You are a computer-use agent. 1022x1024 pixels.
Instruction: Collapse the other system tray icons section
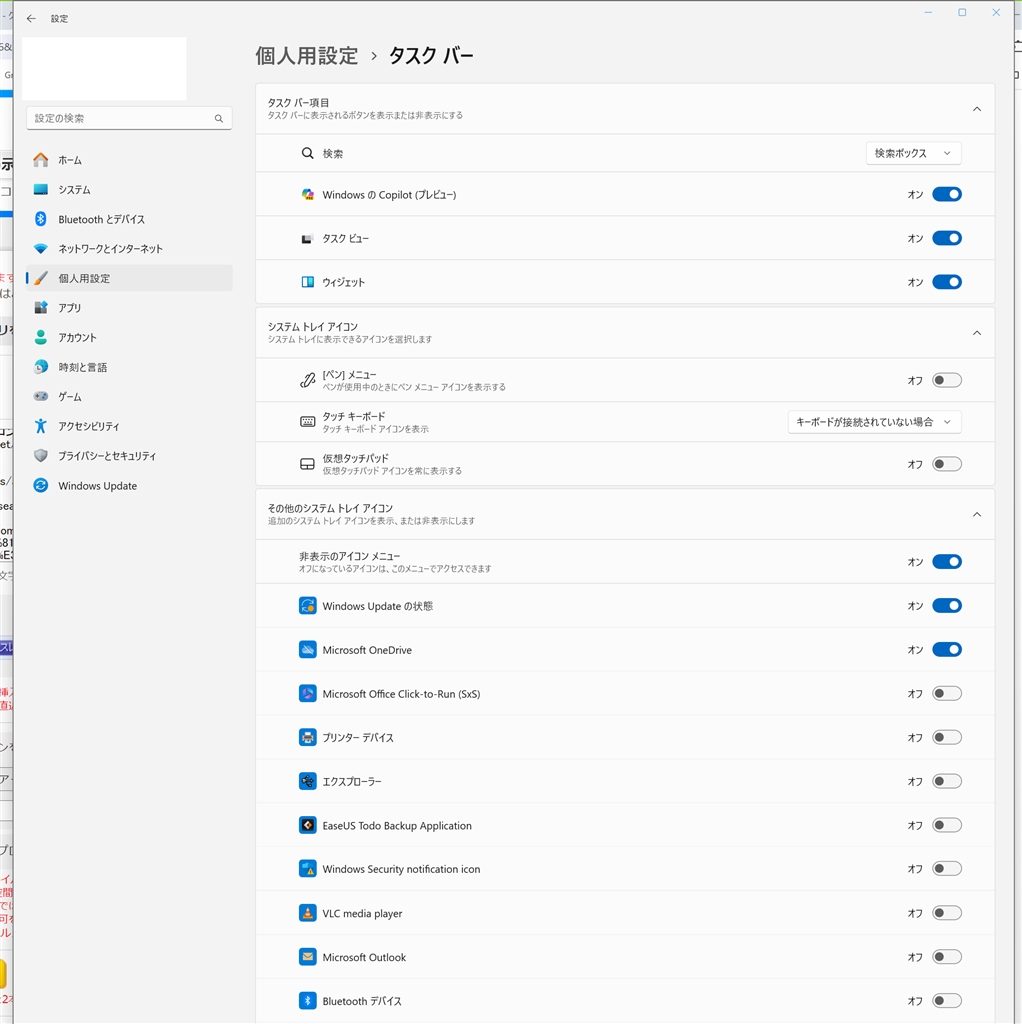click(x=977, y=515)
